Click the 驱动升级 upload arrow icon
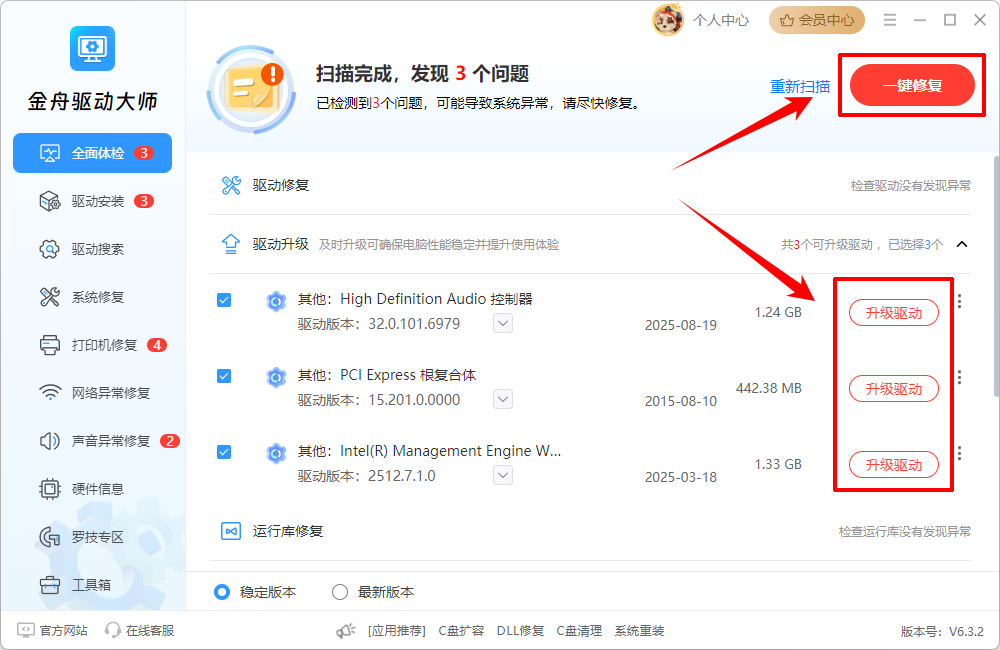 pos(231,244)
